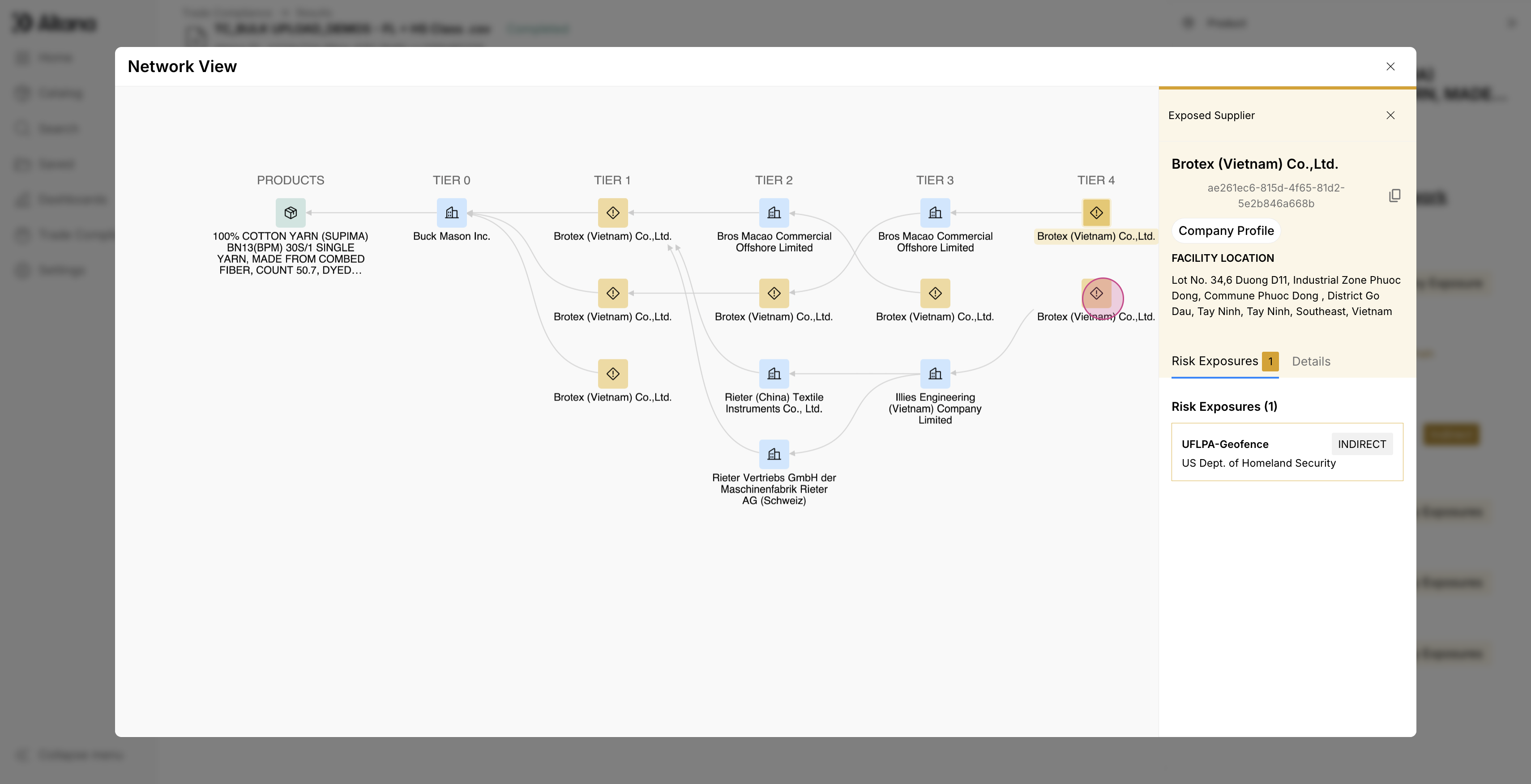Open the Company Profile button
Image resolution: width=1531 pixels, height=784 pixels.
(1226, 230)
